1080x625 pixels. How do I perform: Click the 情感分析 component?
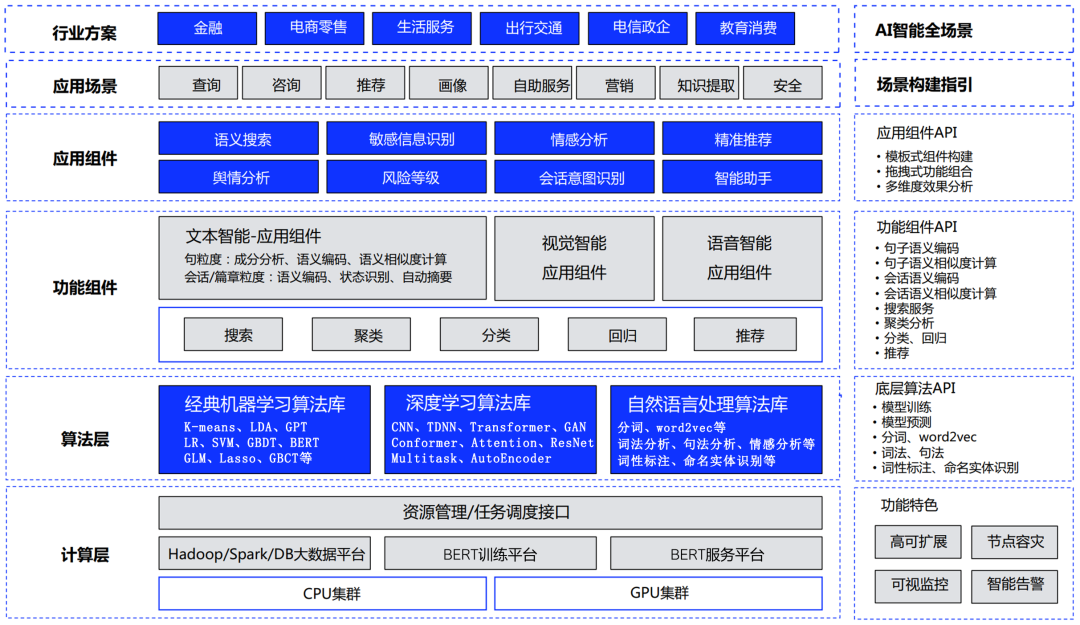pos(574,139)
